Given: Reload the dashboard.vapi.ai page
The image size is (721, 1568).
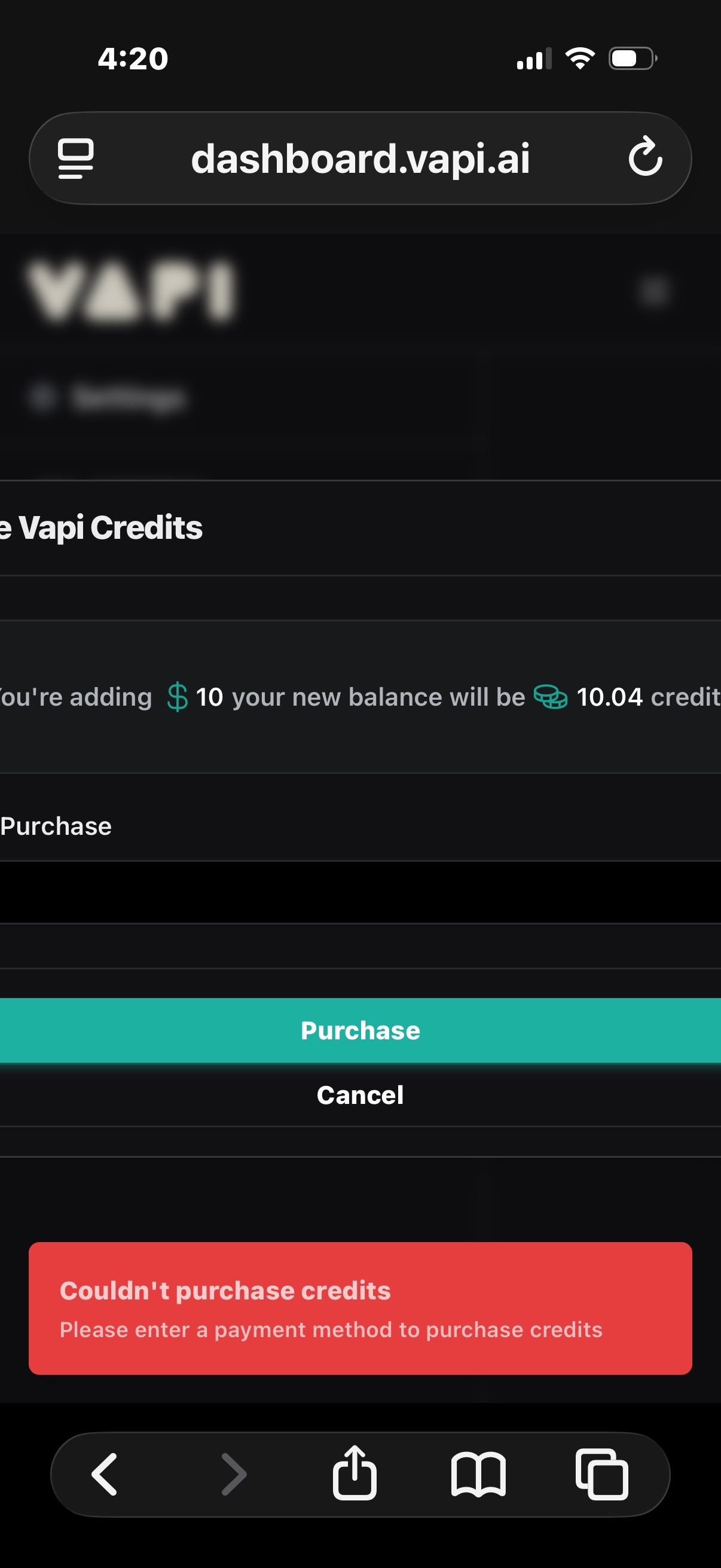Looking at the screenshot, I should pos(645,158).
